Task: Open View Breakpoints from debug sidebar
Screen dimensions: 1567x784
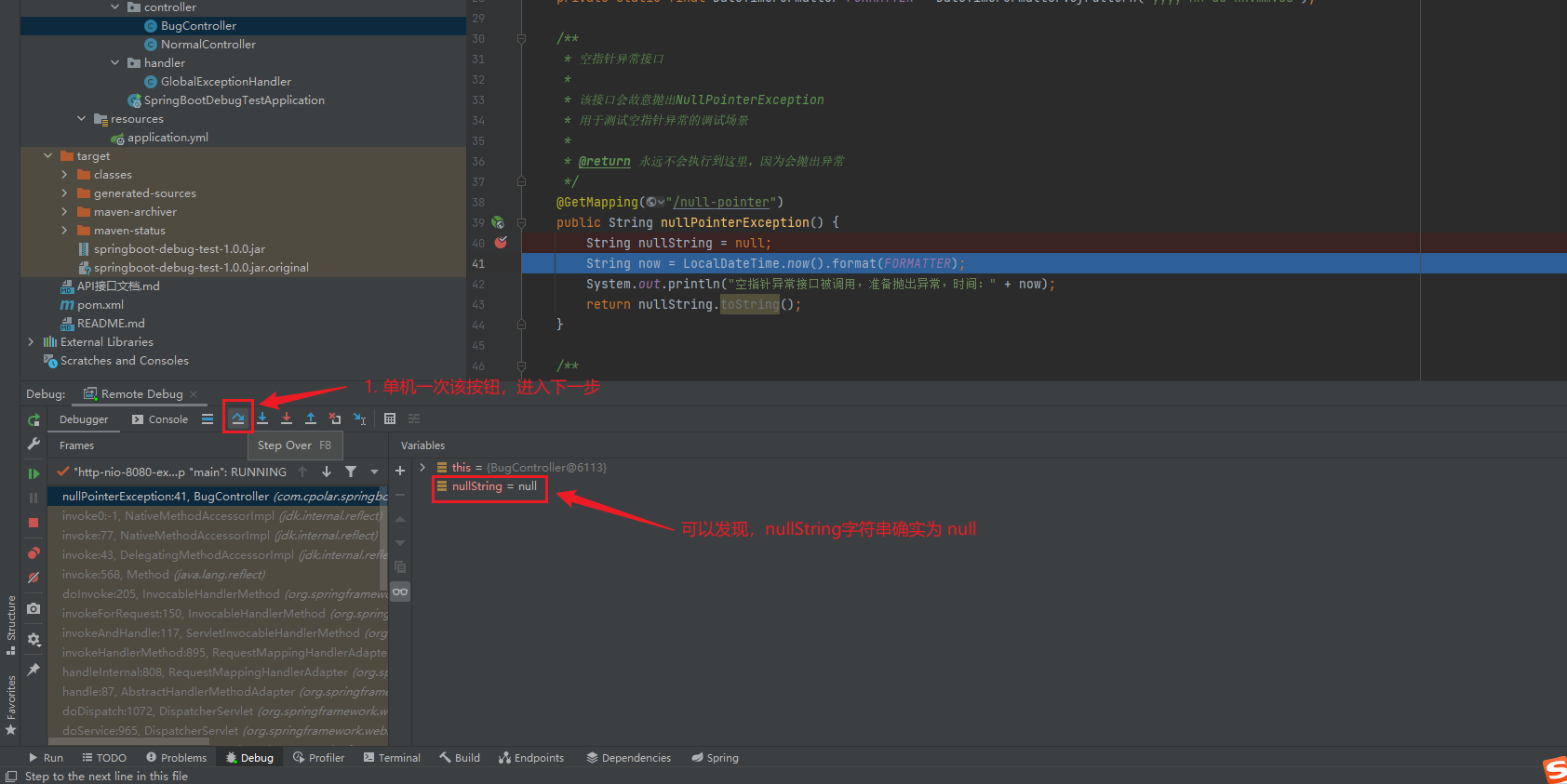Action: click(33, 552)
